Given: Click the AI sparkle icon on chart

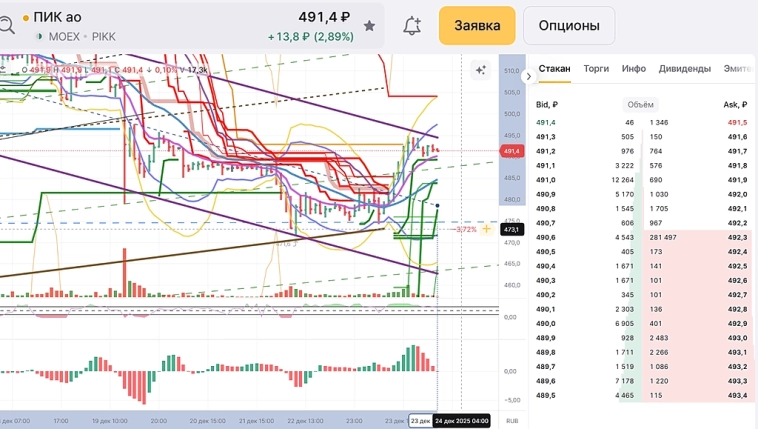Looking at the screenshot, I should (481, 70).
